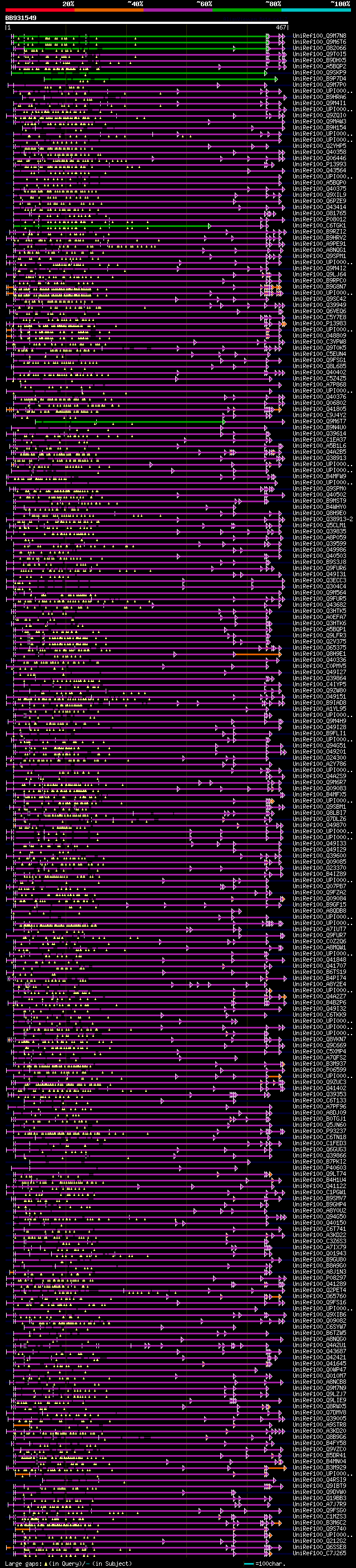Viewport: 356px width, 1568px height.
Task: Open hit UniRef100_O82066
Action: click(319, 48)
